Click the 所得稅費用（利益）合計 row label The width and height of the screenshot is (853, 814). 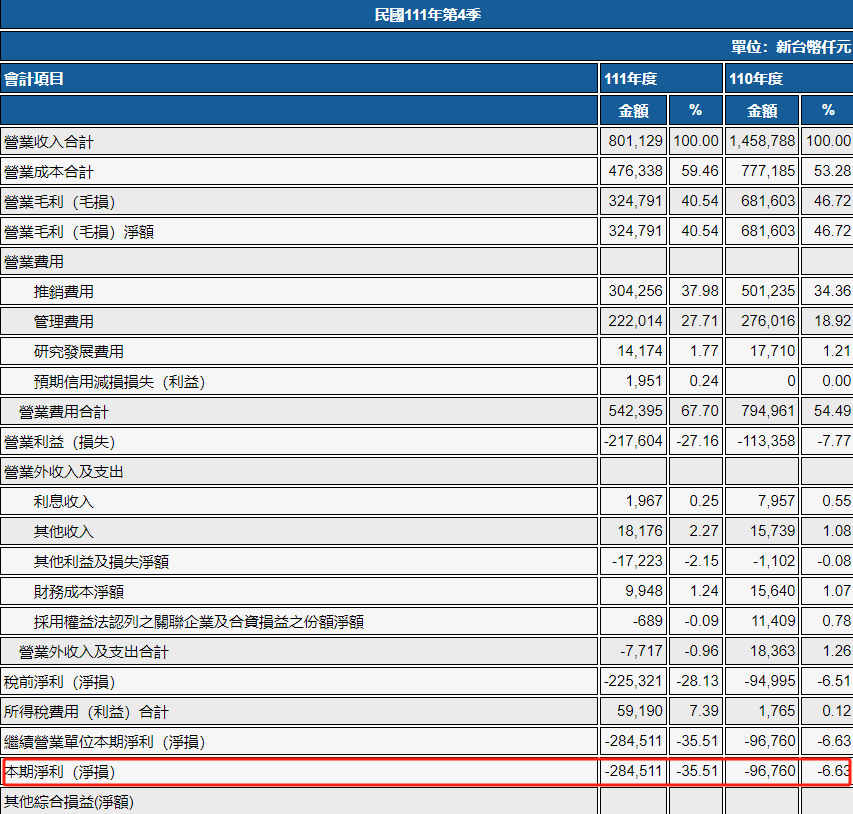point(86,712)
